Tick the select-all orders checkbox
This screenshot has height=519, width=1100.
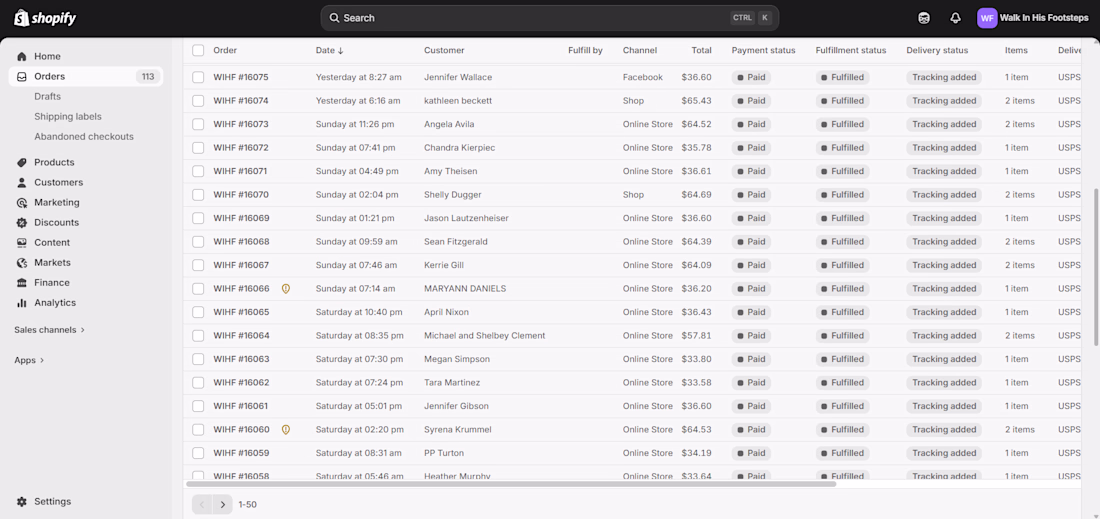pyautogui.click(x=199, y=50)
